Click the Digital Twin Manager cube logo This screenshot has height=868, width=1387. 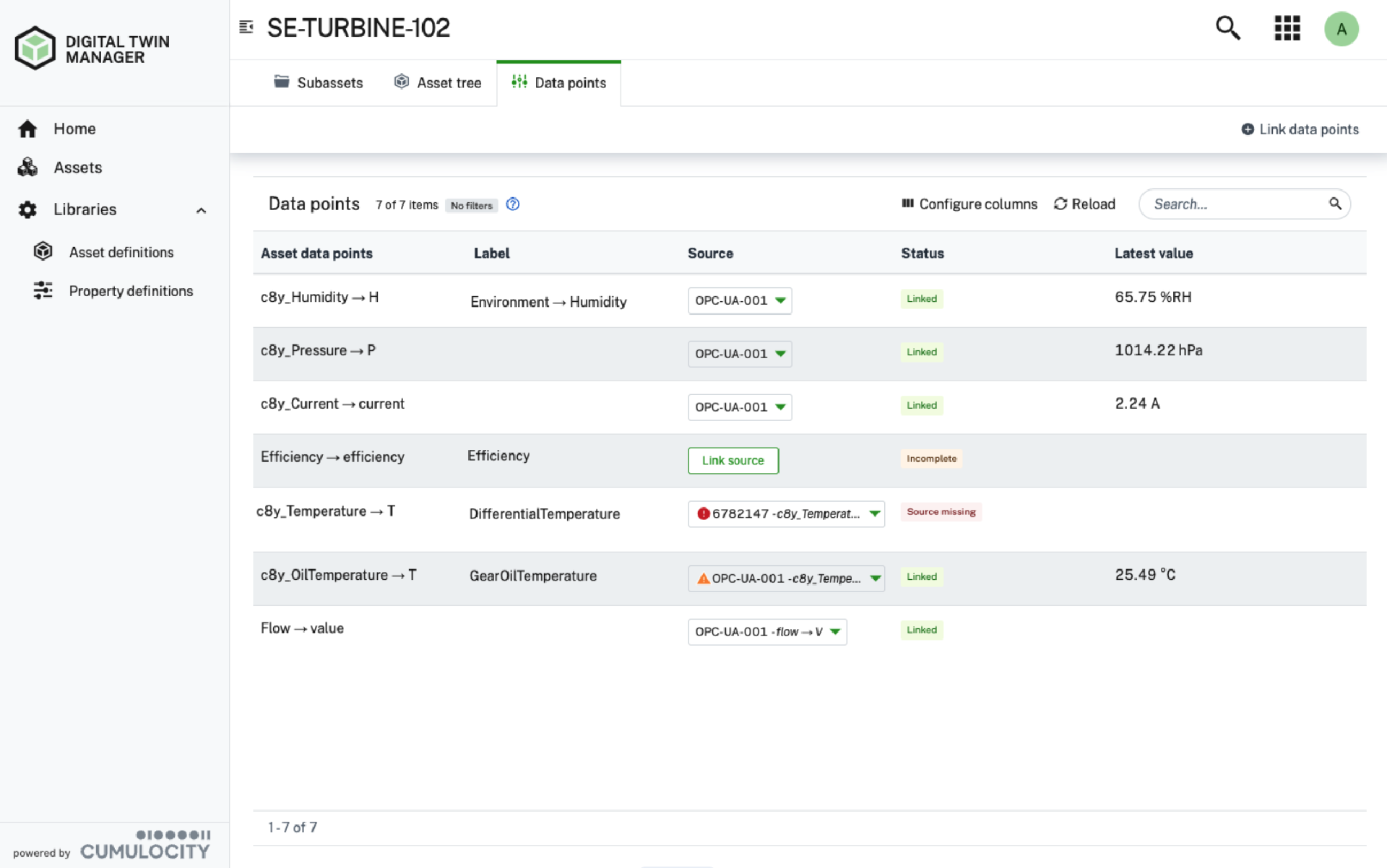(35, 48)
